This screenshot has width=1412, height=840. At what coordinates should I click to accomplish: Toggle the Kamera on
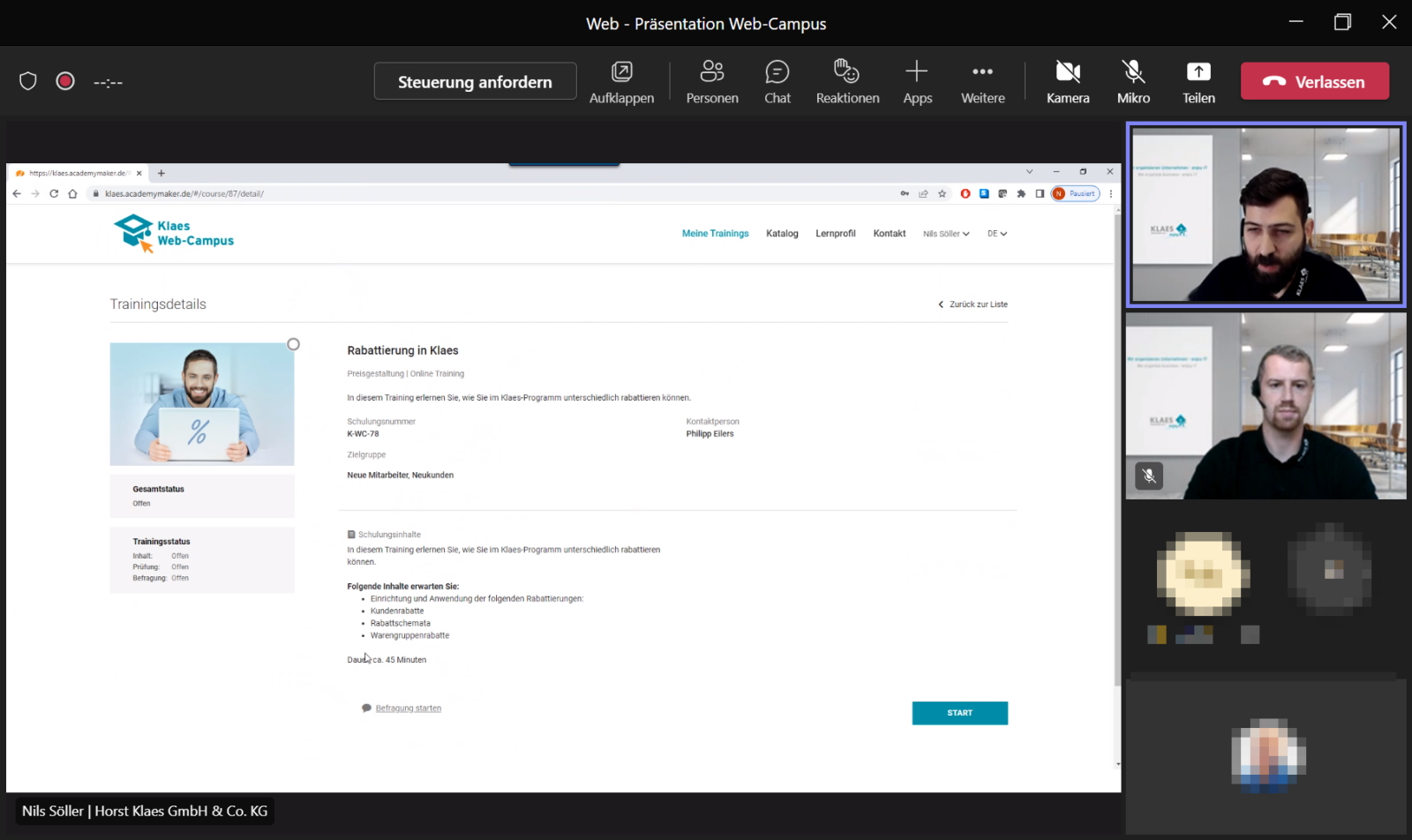coord(1068,82)
